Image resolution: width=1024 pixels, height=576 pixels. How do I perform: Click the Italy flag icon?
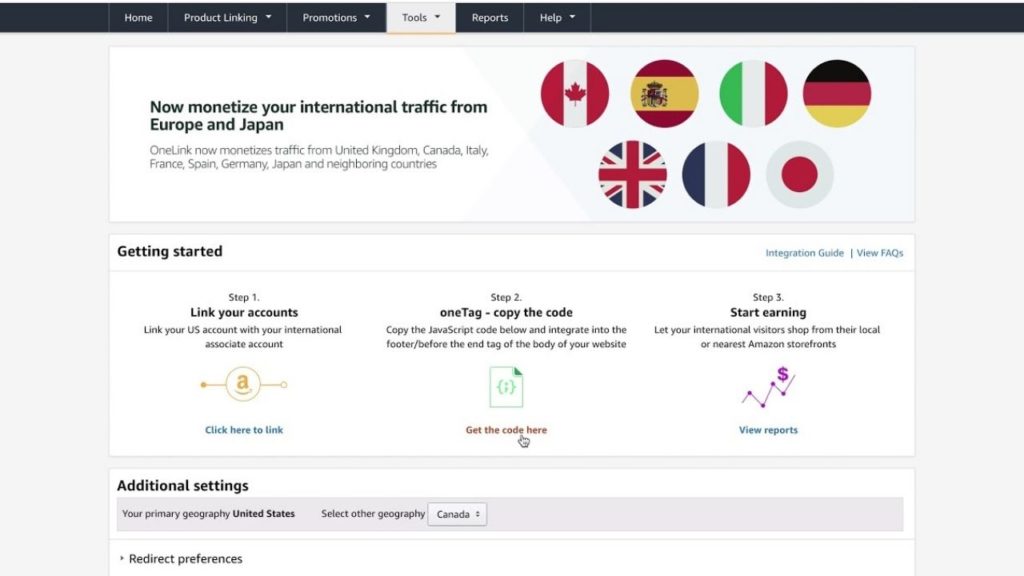[752, 92]
